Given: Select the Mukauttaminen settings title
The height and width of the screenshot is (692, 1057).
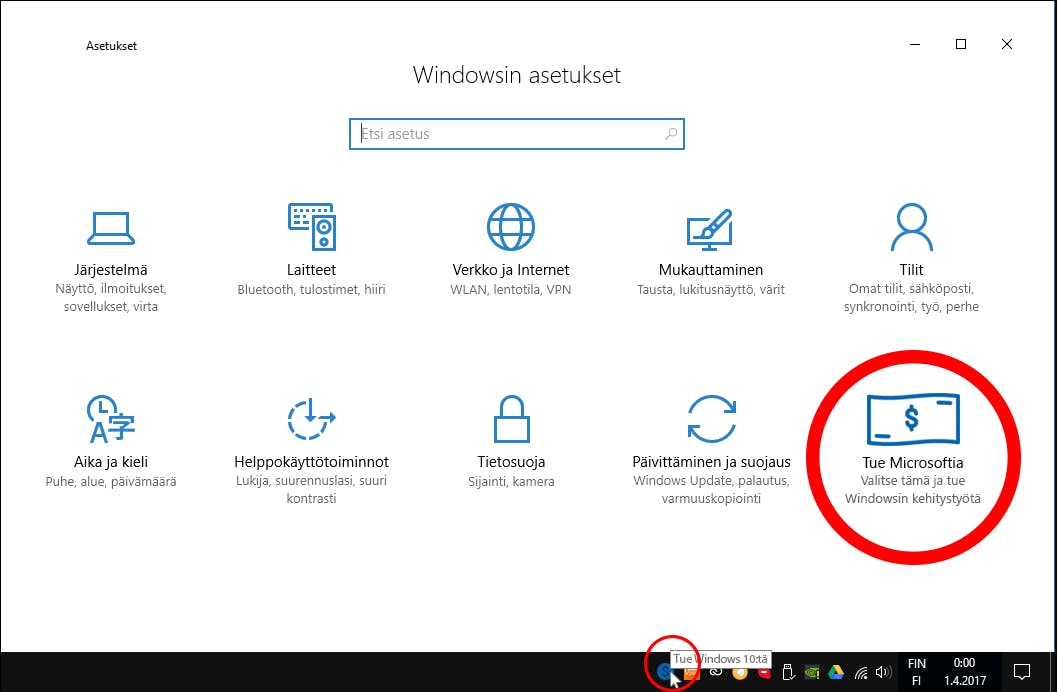Looking at the screenshot, I should (711, 270).
